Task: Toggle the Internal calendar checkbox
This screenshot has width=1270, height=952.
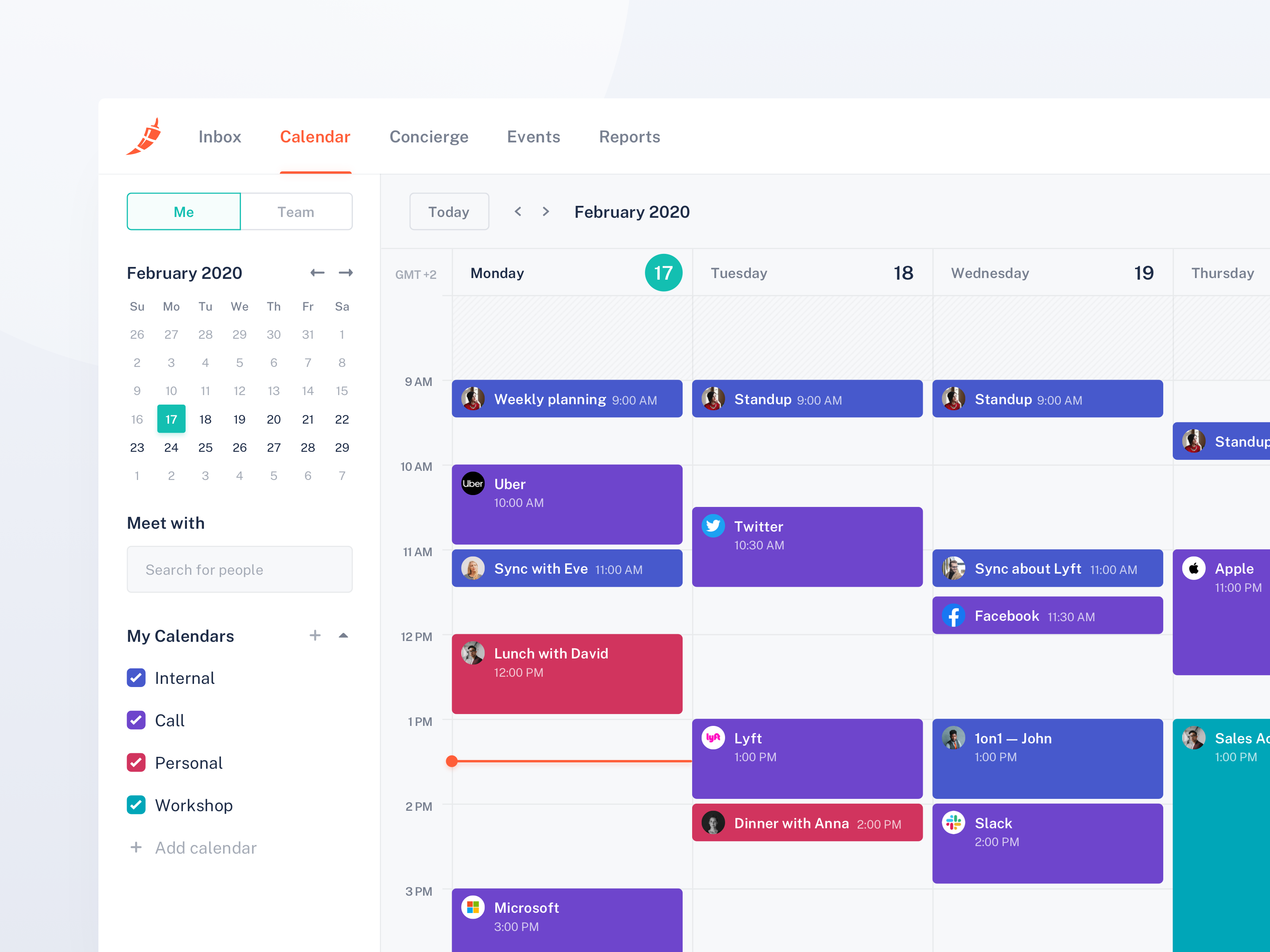Action: (136, 678)
